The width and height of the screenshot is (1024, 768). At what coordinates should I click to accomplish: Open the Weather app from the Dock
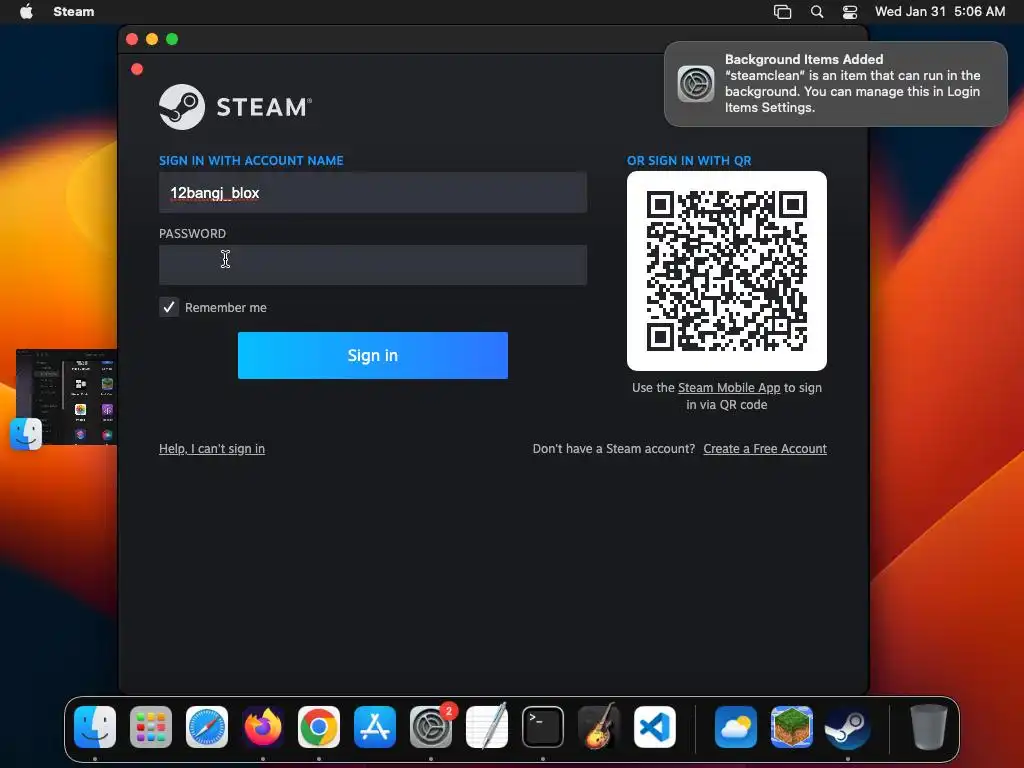(x=736, y=727)
